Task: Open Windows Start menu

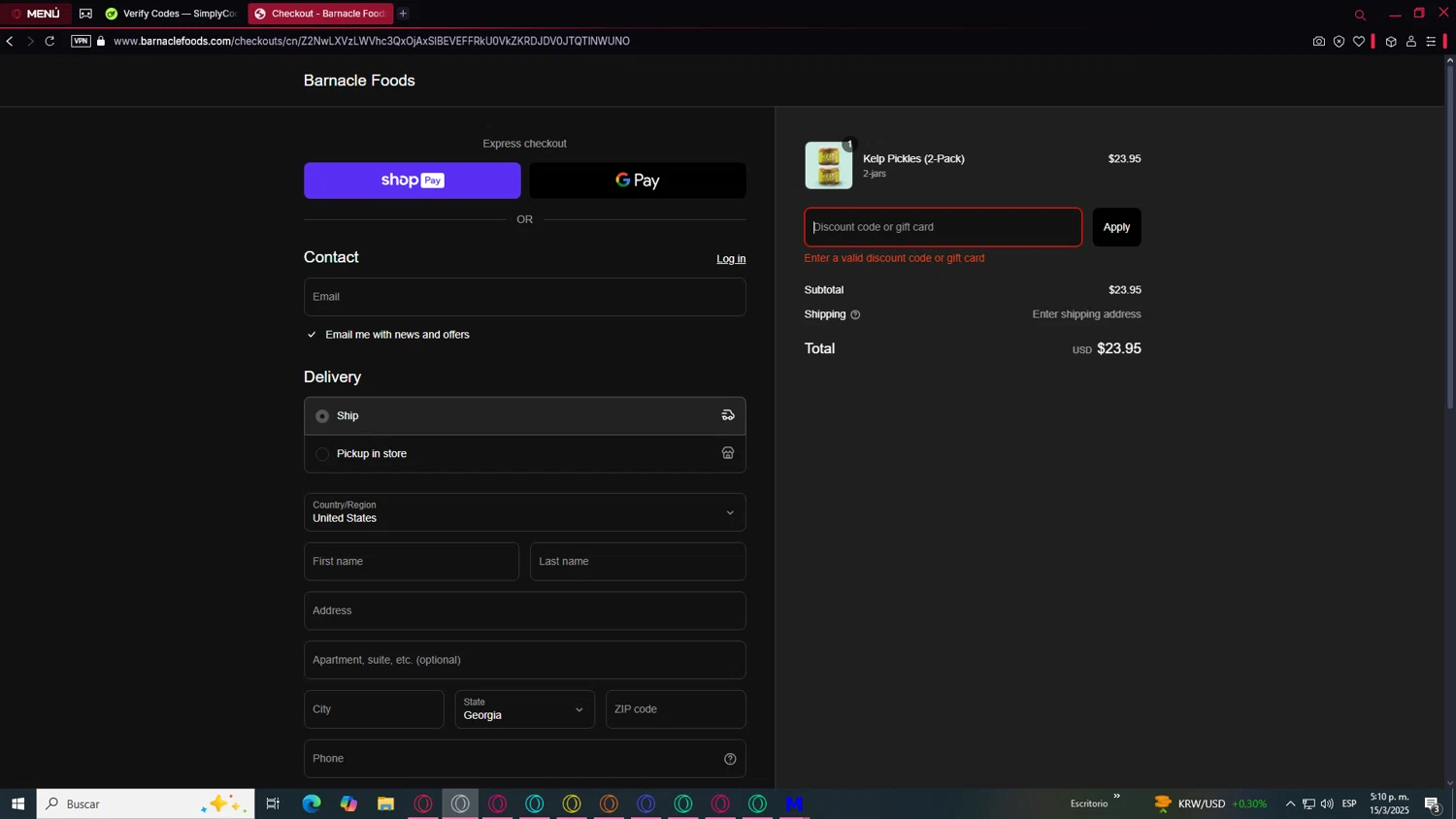Action: coord(17,803)
